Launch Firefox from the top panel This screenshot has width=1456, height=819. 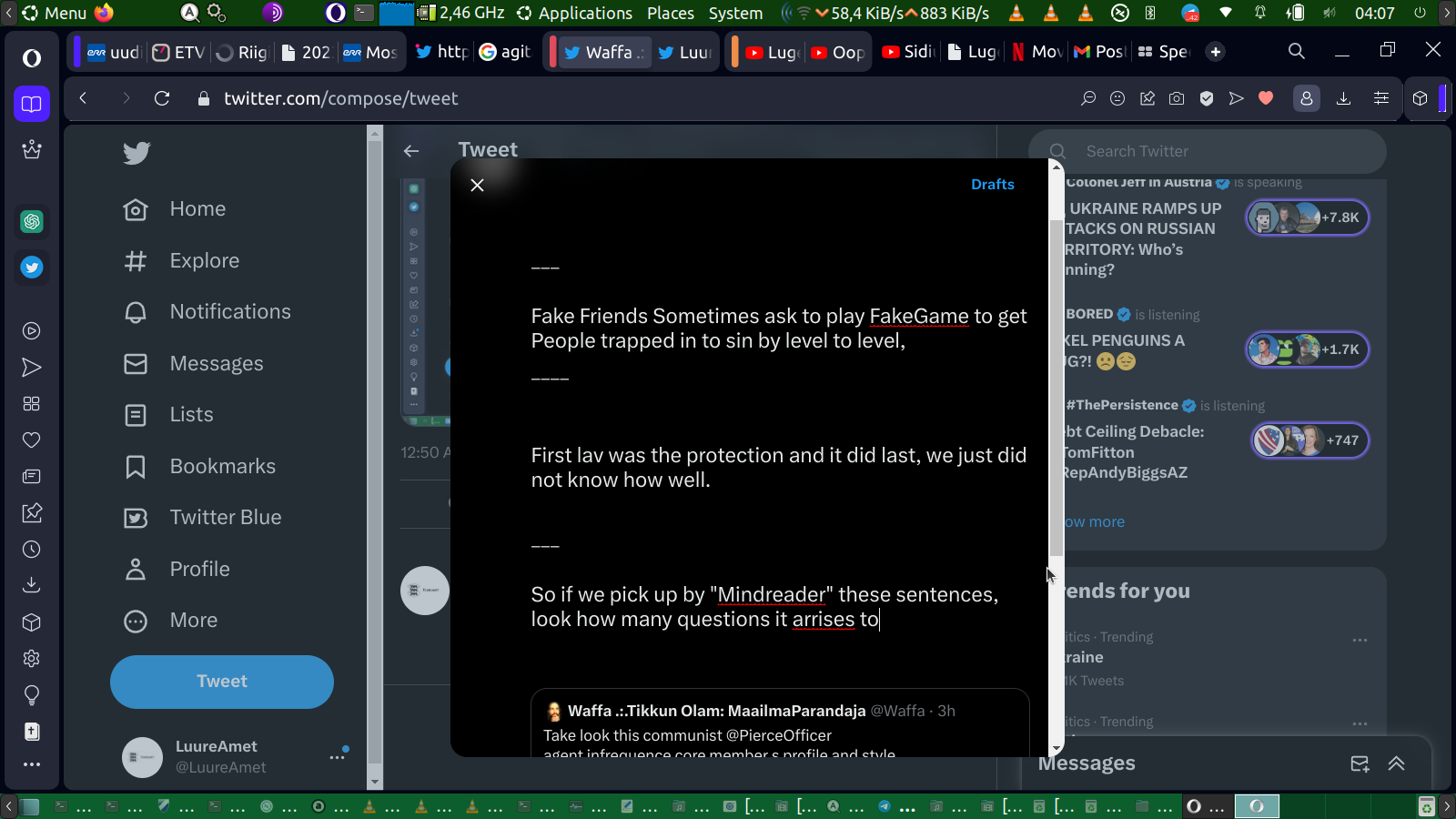tap(104, 13)
